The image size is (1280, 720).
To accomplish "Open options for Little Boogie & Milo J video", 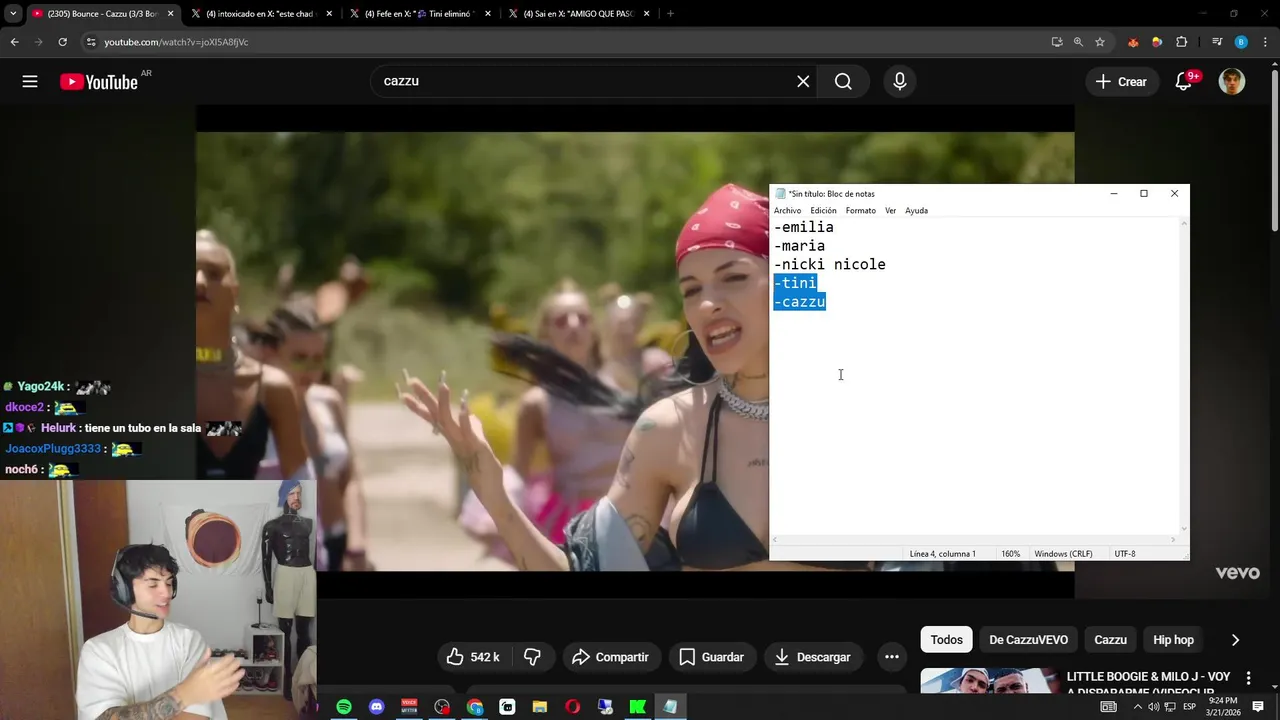I will pyautogui.click(x=1248, y=679).
